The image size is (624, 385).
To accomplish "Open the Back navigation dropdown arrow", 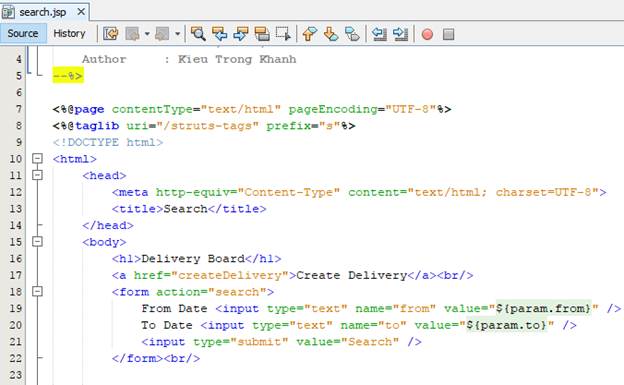I will click(x=147, y=34).
